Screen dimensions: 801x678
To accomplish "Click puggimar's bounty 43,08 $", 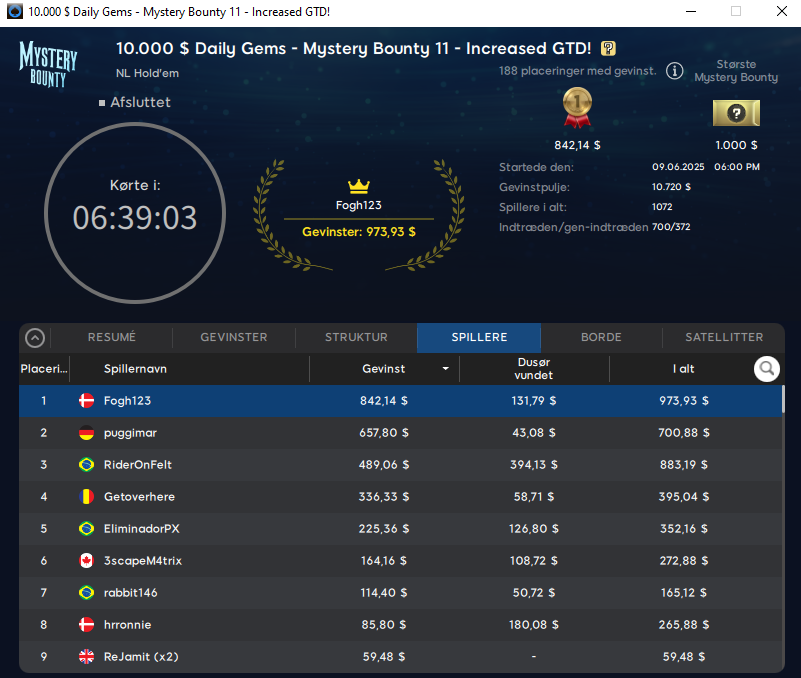I will pos(534,433).
